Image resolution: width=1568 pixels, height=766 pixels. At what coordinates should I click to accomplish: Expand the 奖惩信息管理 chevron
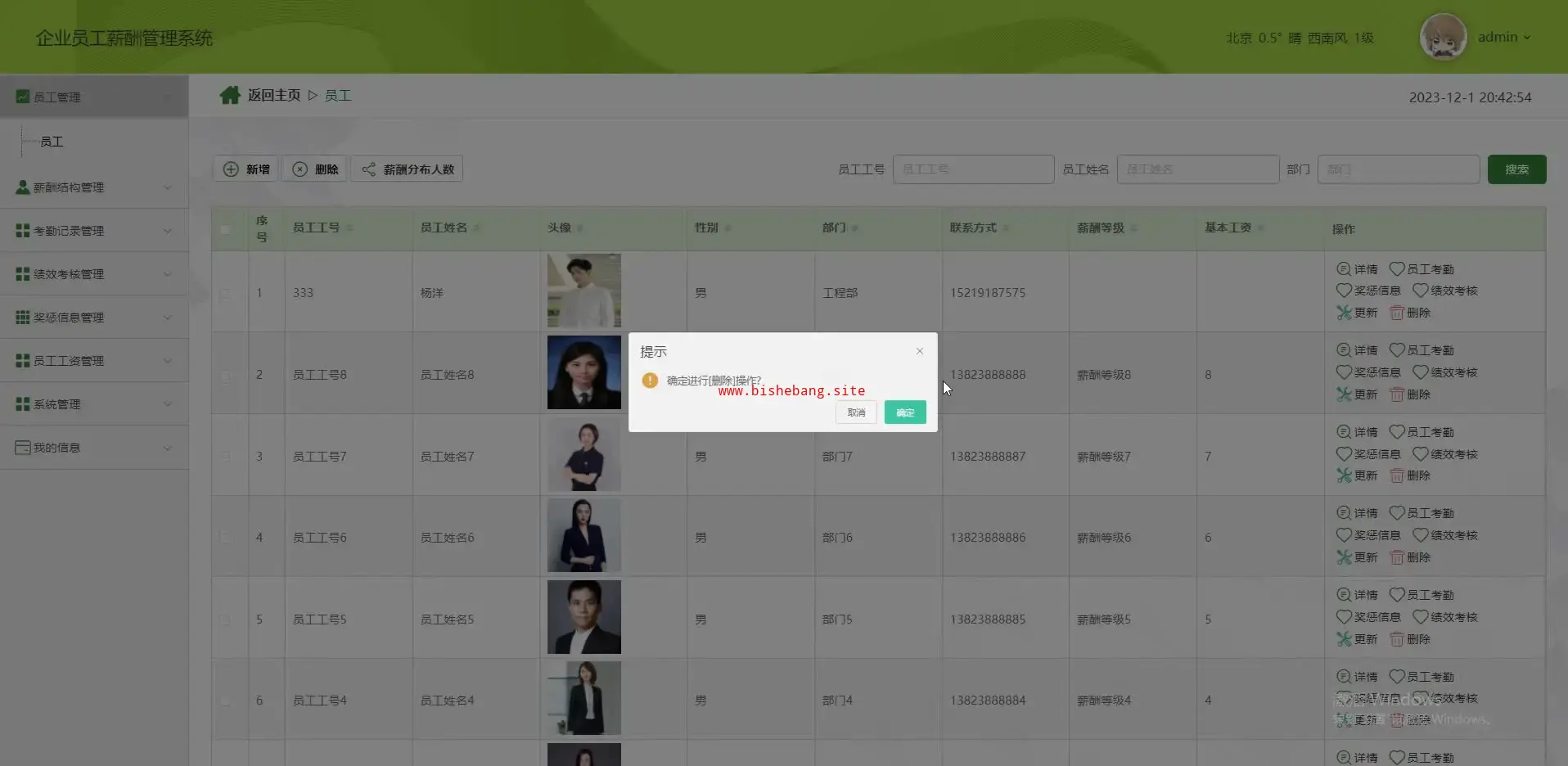(168, 318)
